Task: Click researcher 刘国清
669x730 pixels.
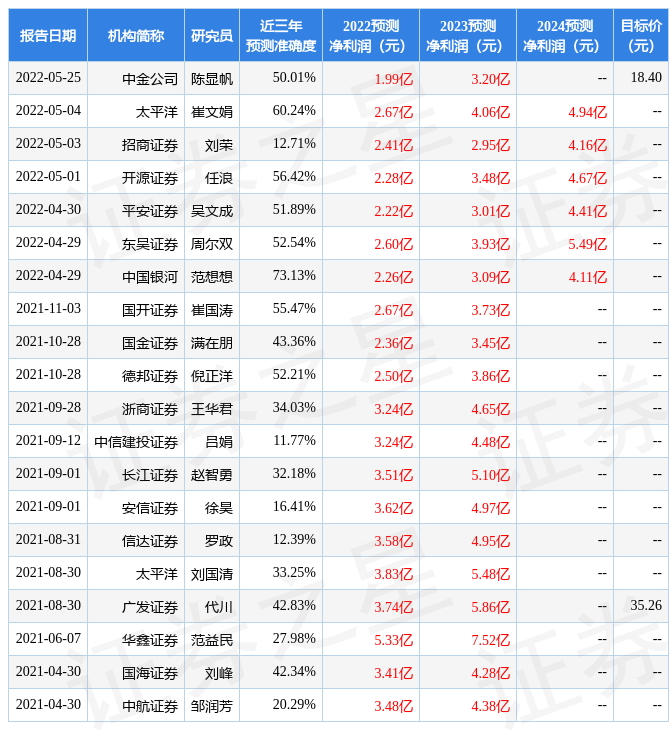Action: (212, 575)
